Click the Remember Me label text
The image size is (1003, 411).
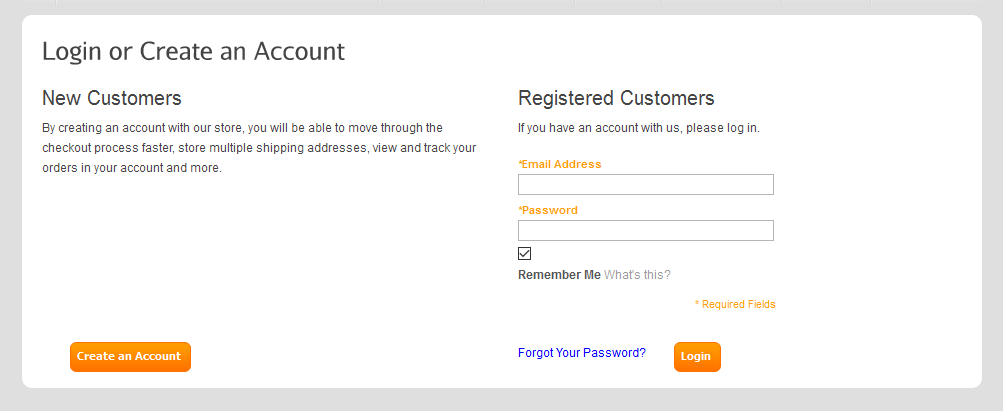click(x=559, y=275)
